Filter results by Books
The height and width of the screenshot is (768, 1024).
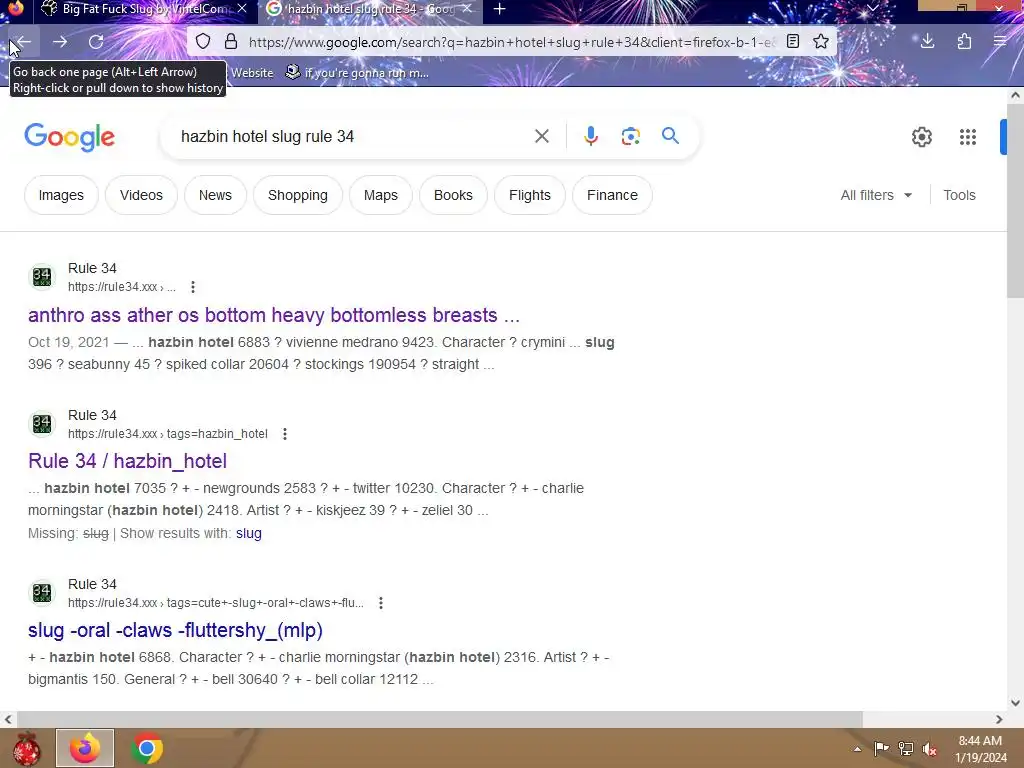[453, 195]
